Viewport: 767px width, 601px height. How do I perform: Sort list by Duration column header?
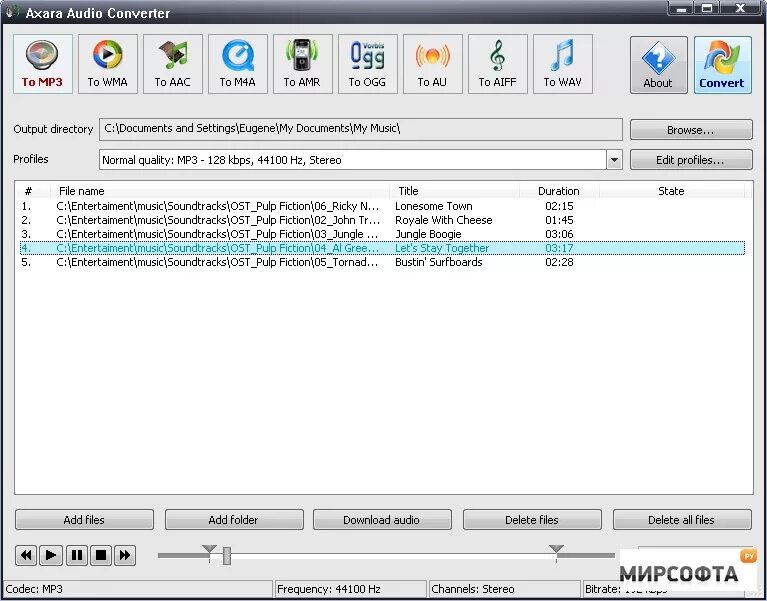tap(559, 191)
